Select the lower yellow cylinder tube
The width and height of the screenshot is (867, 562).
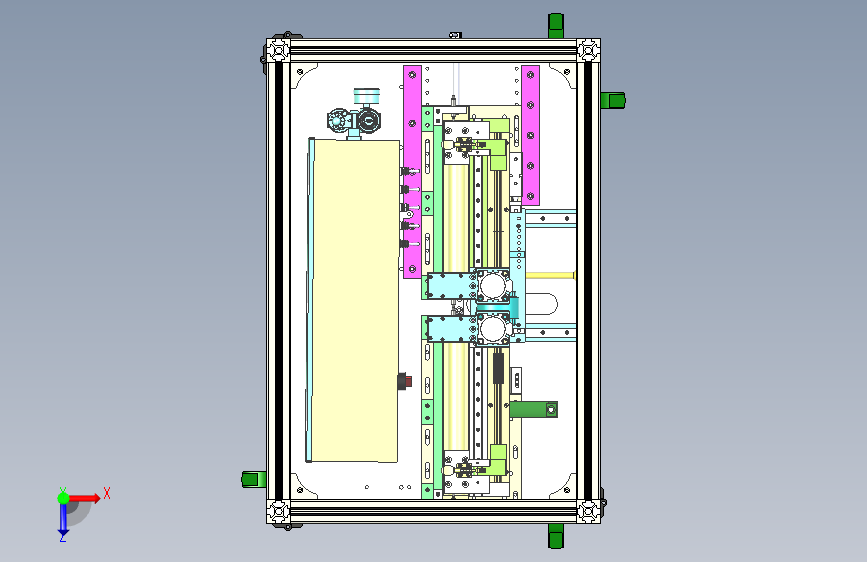point(456,397)
